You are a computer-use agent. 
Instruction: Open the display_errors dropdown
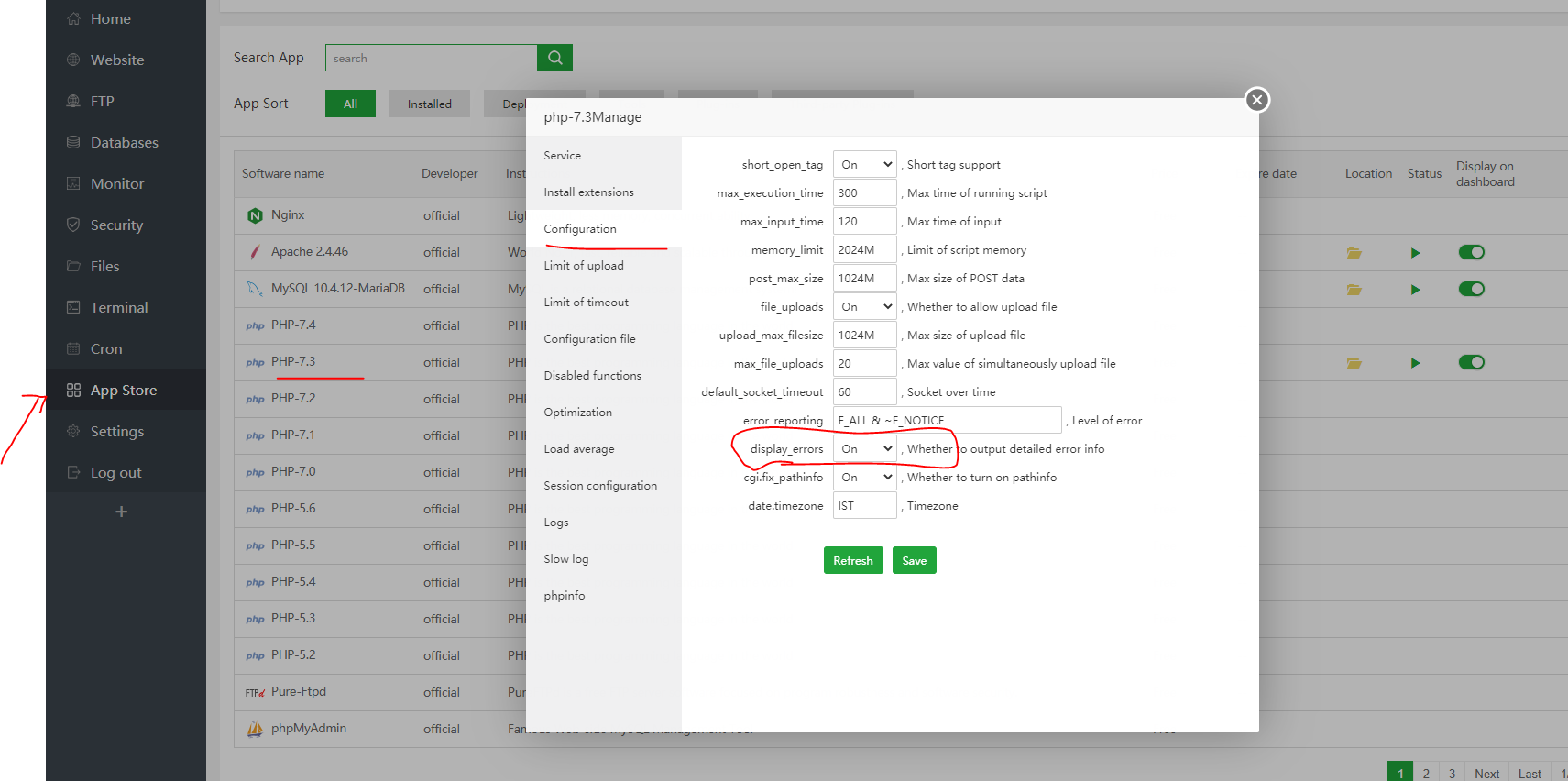864,449
